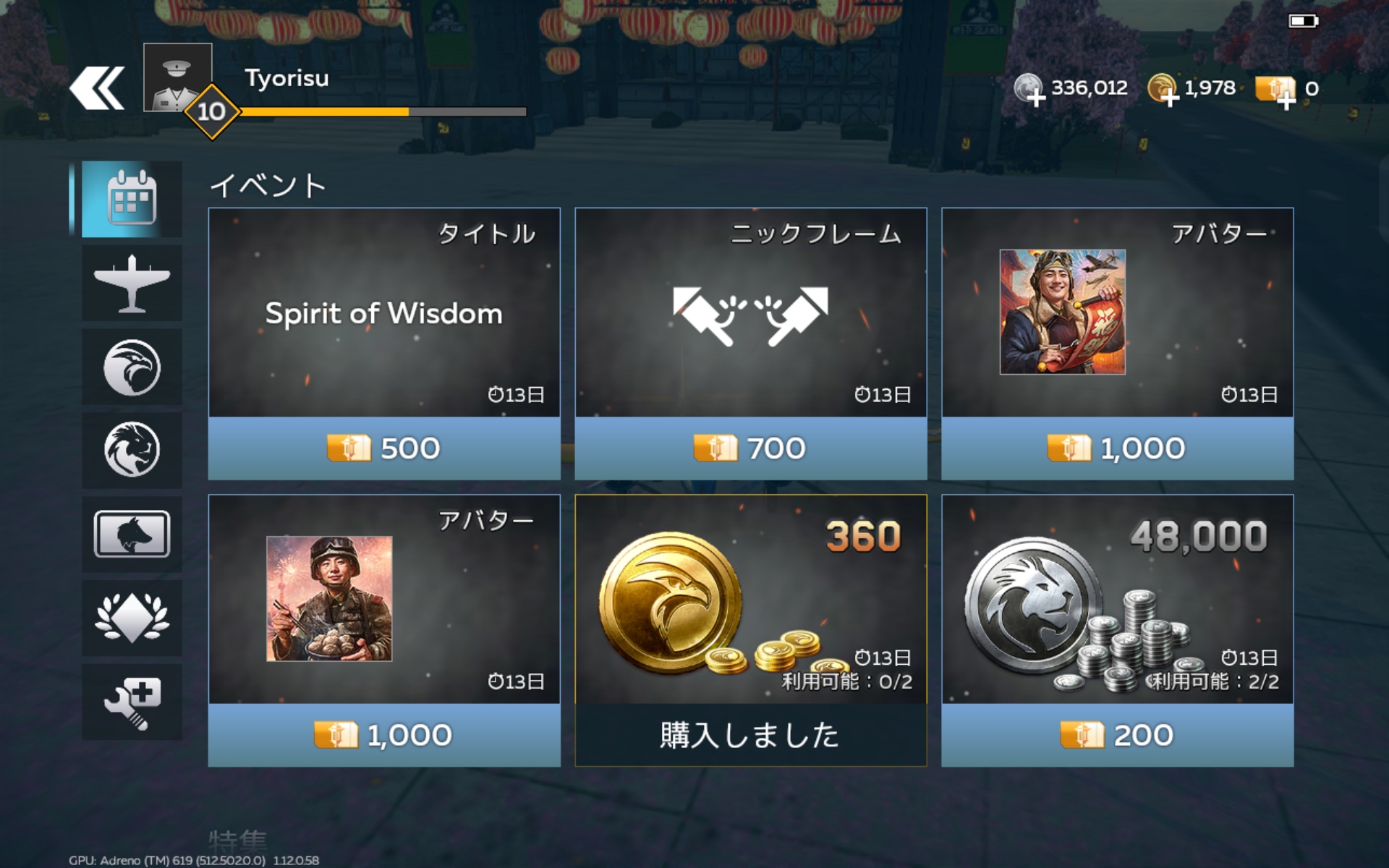Open the laurel diamond premium tab
1389x868 pixels.
(x=132, y=618)
